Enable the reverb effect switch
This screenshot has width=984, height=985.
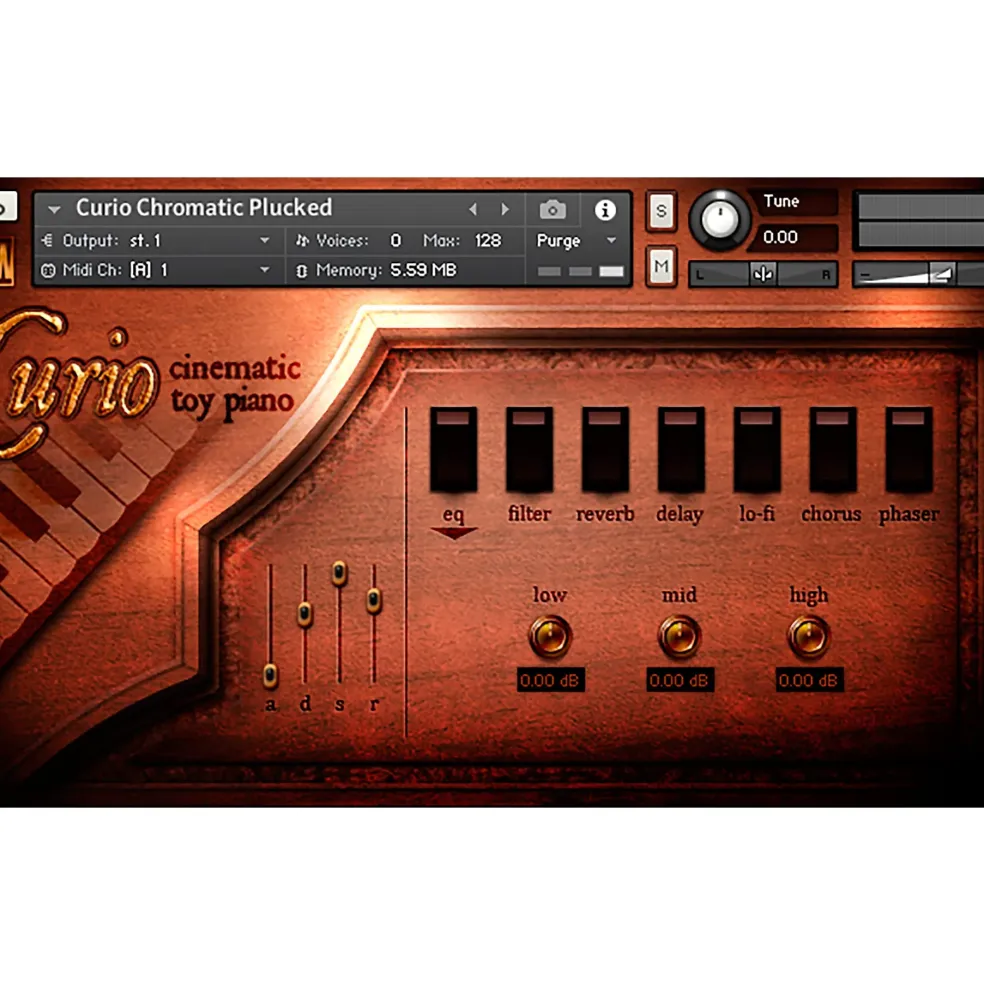coord(605,449)
